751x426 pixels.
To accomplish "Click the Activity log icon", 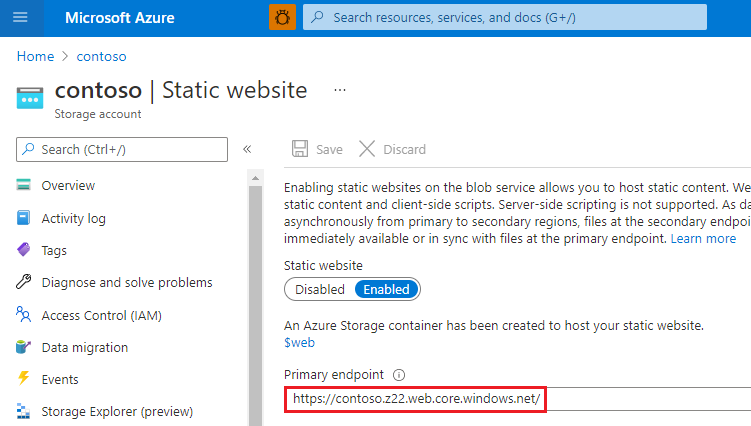I will click(24, 218).
